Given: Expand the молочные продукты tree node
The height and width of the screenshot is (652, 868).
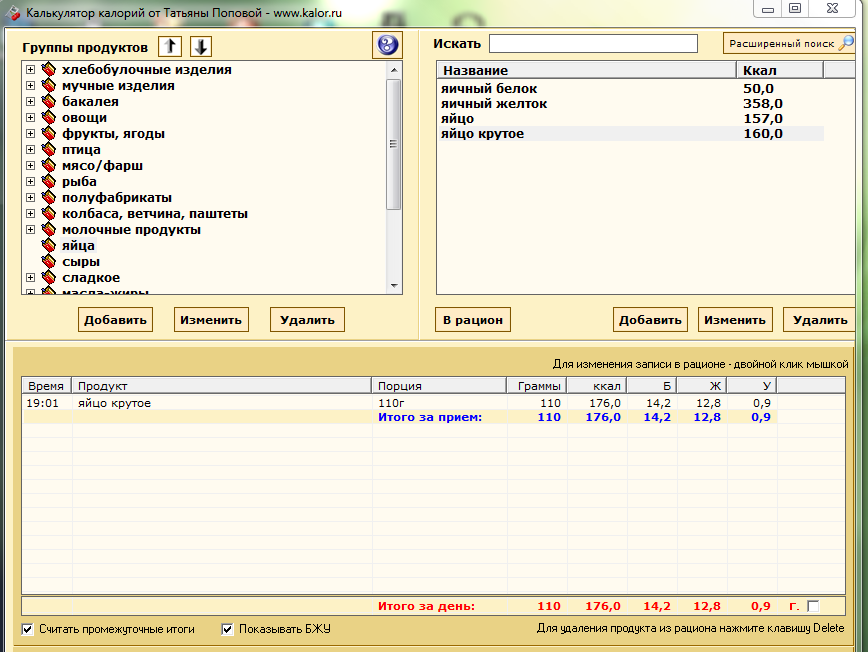Looking at the screenshot, I should tap(30, 230).
